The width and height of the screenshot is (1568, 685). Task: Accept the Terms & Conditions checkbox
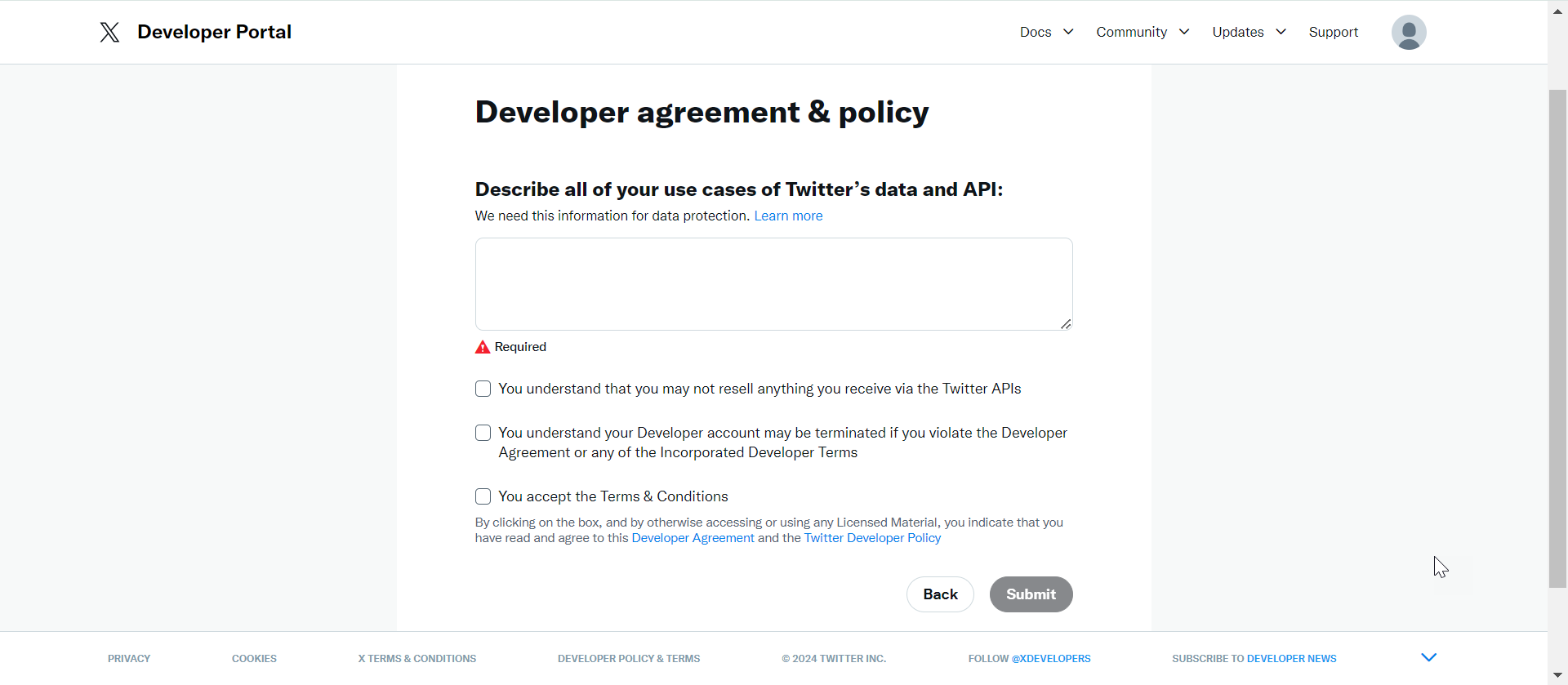(x=483, y=496)
